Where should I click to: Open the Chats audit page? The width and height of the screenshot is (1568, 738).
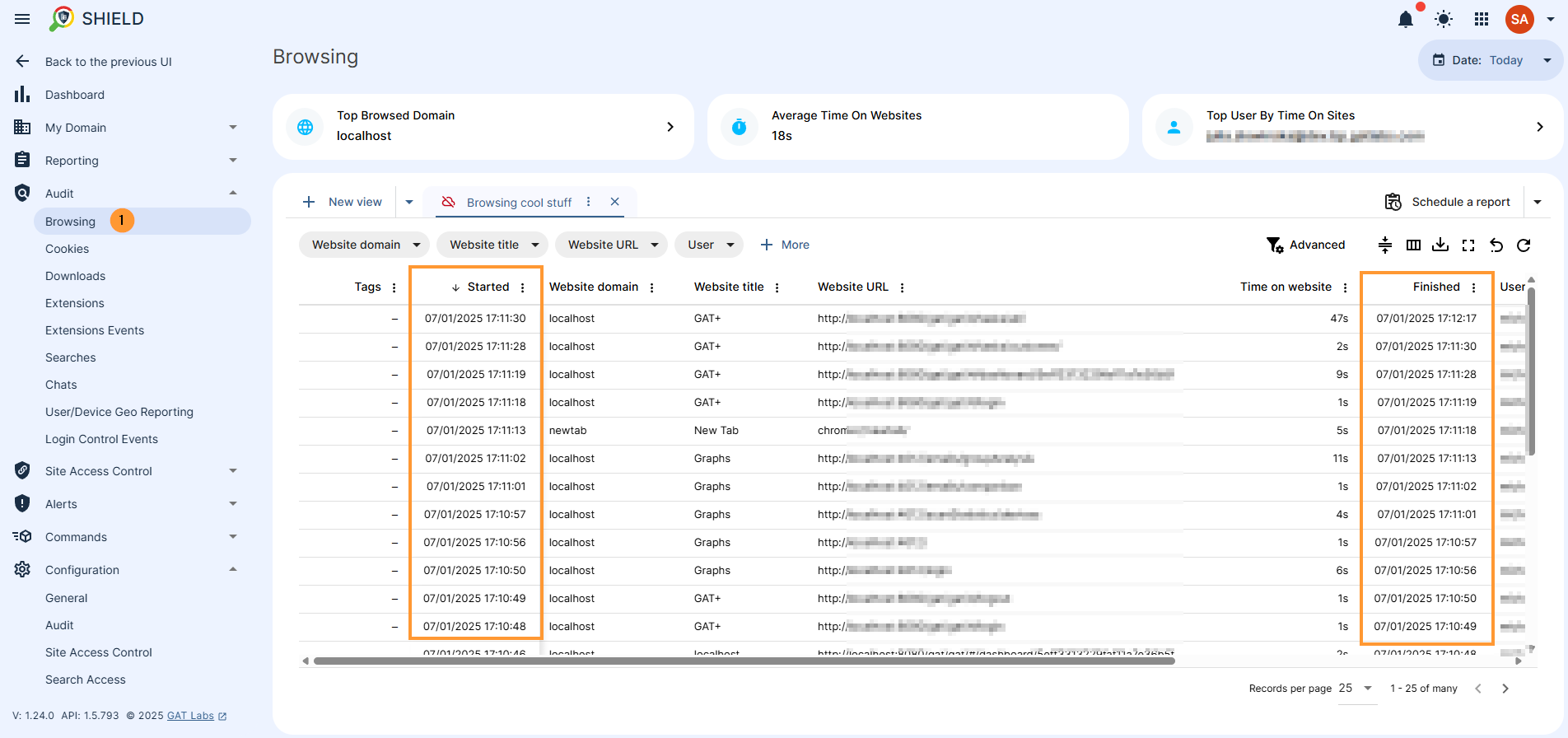pyautogui.click(x=61, y=385)
